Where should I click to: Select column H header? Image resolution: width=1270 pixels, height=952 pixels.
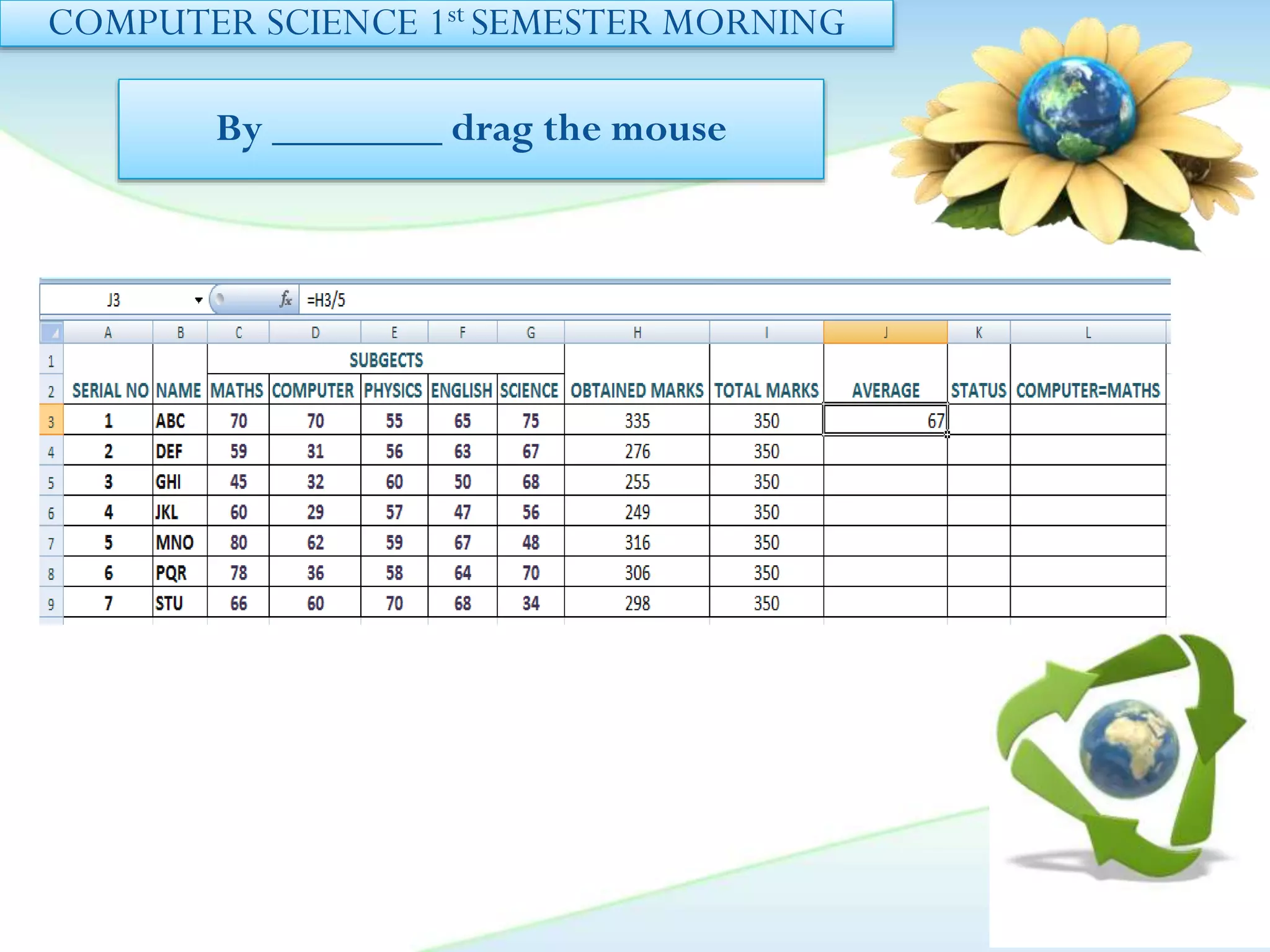click(x=637, y=332)
